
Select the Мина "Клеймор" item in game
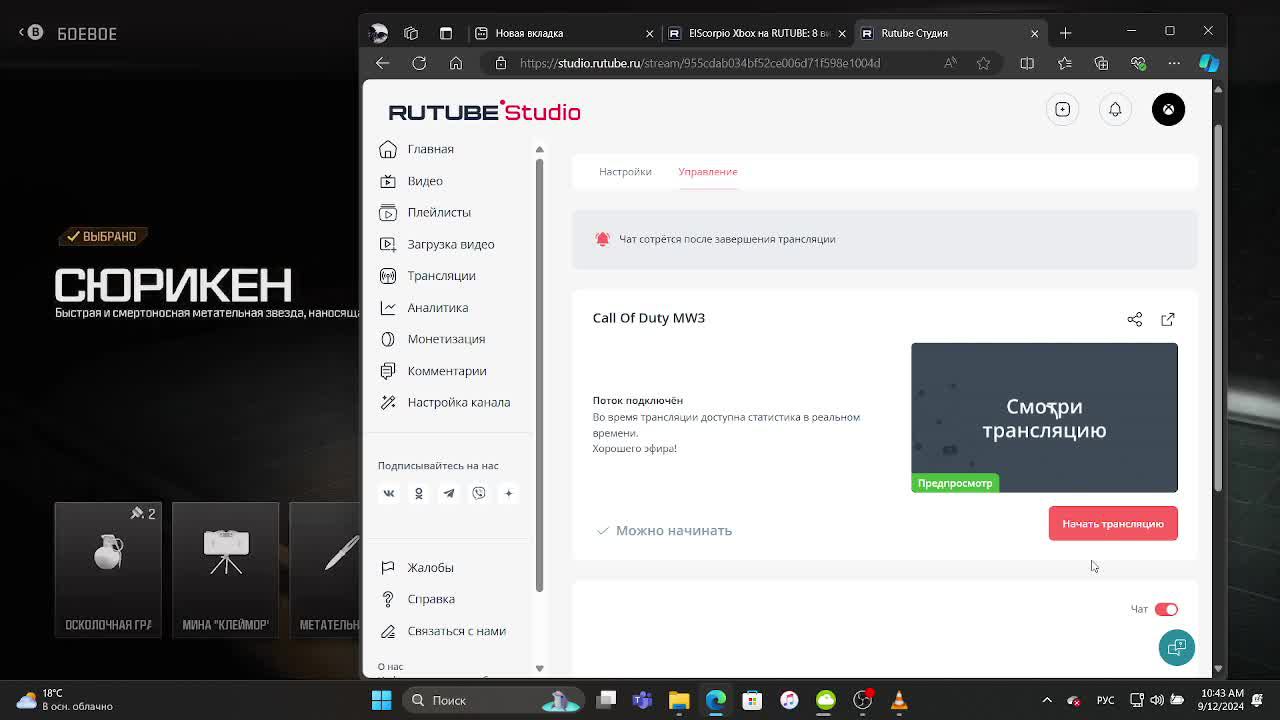(x=225, y=569)
